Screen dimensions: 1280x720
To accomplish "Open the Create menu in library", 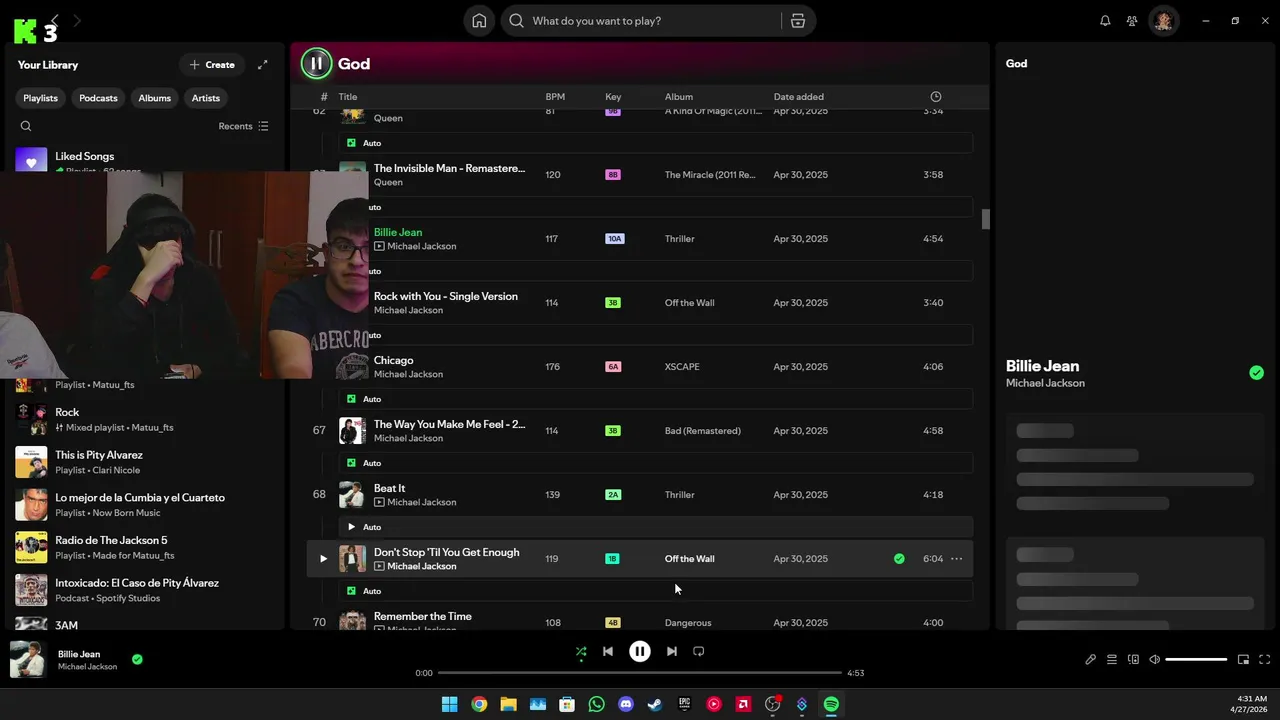I will (x=212, y=65).
